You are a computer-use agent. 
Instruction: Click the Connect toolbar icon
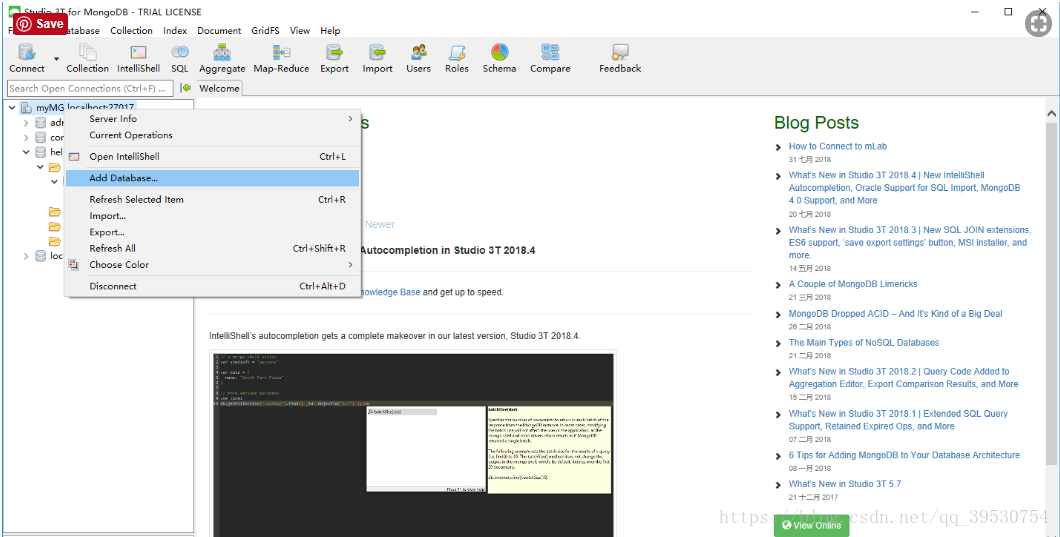coord(27,53)
